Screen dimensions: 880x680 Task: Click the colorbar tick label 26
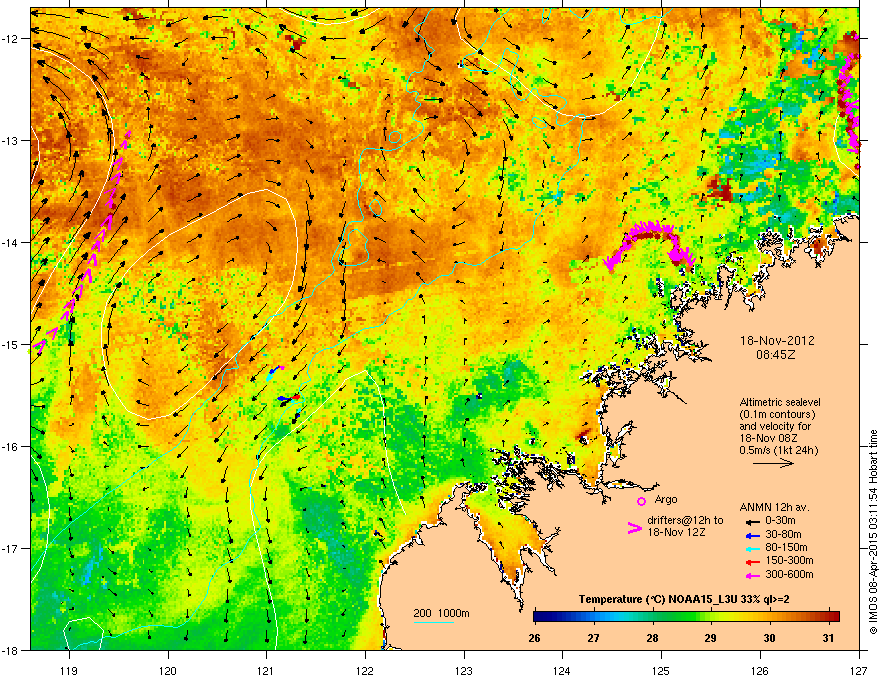534,638
